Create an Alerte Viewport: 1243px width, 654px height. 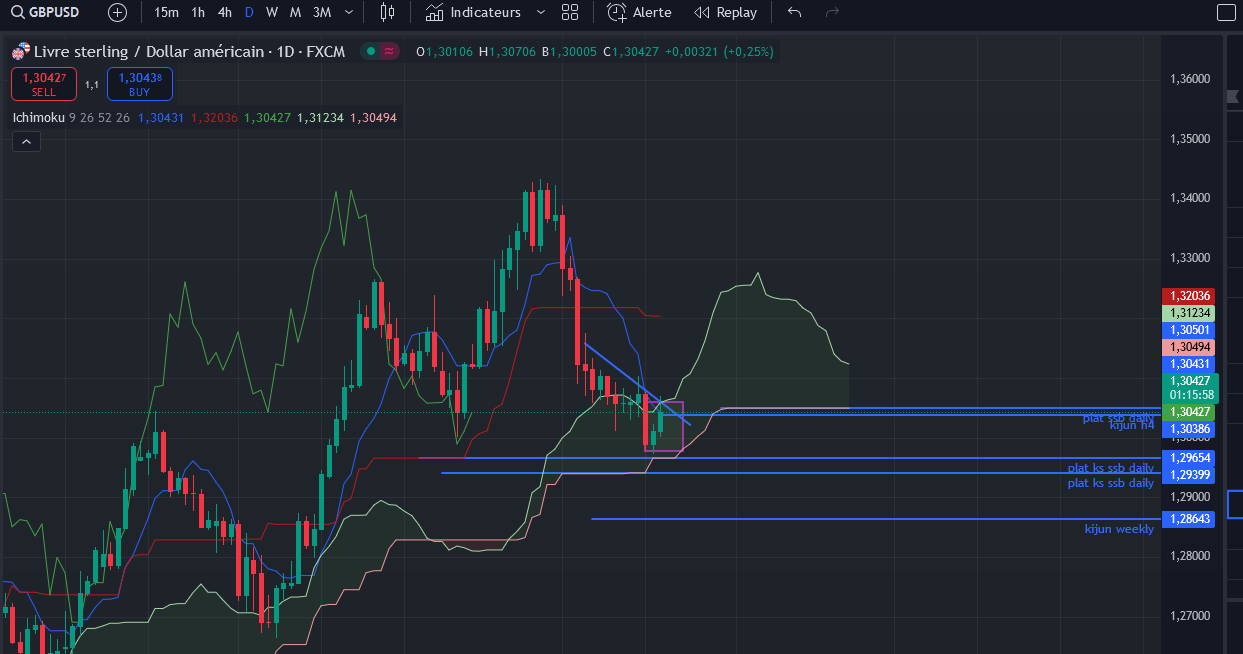640,12
